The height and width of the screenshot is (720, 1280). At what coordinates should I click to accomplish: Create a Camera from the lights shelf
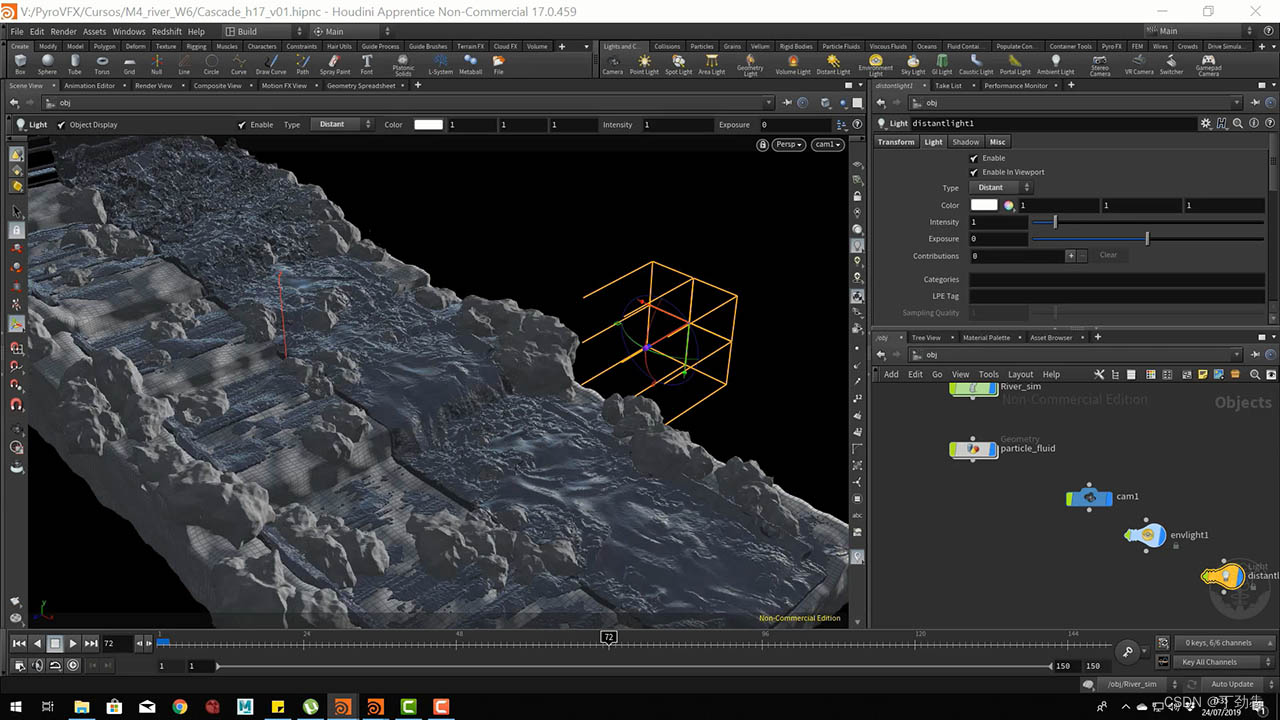click(613, 65)
